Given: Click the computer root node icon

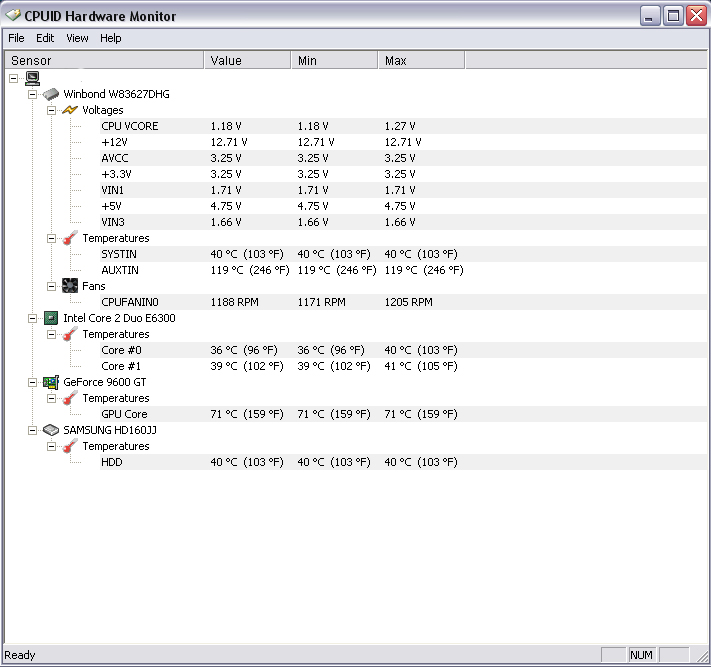Looking at the screenshot, I should 33,78.
